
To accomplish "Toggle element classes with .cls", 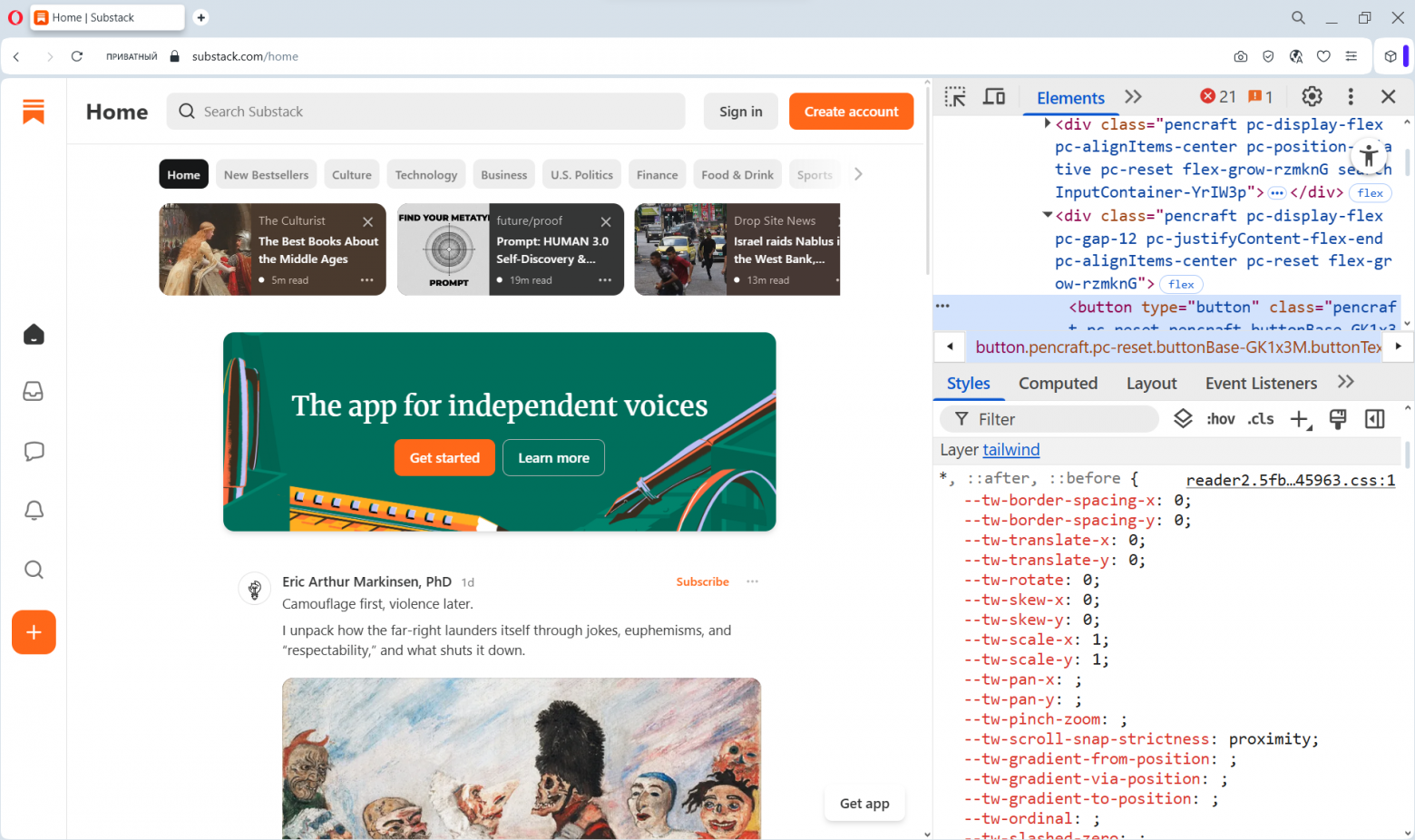I will [x=1260, y=418].
